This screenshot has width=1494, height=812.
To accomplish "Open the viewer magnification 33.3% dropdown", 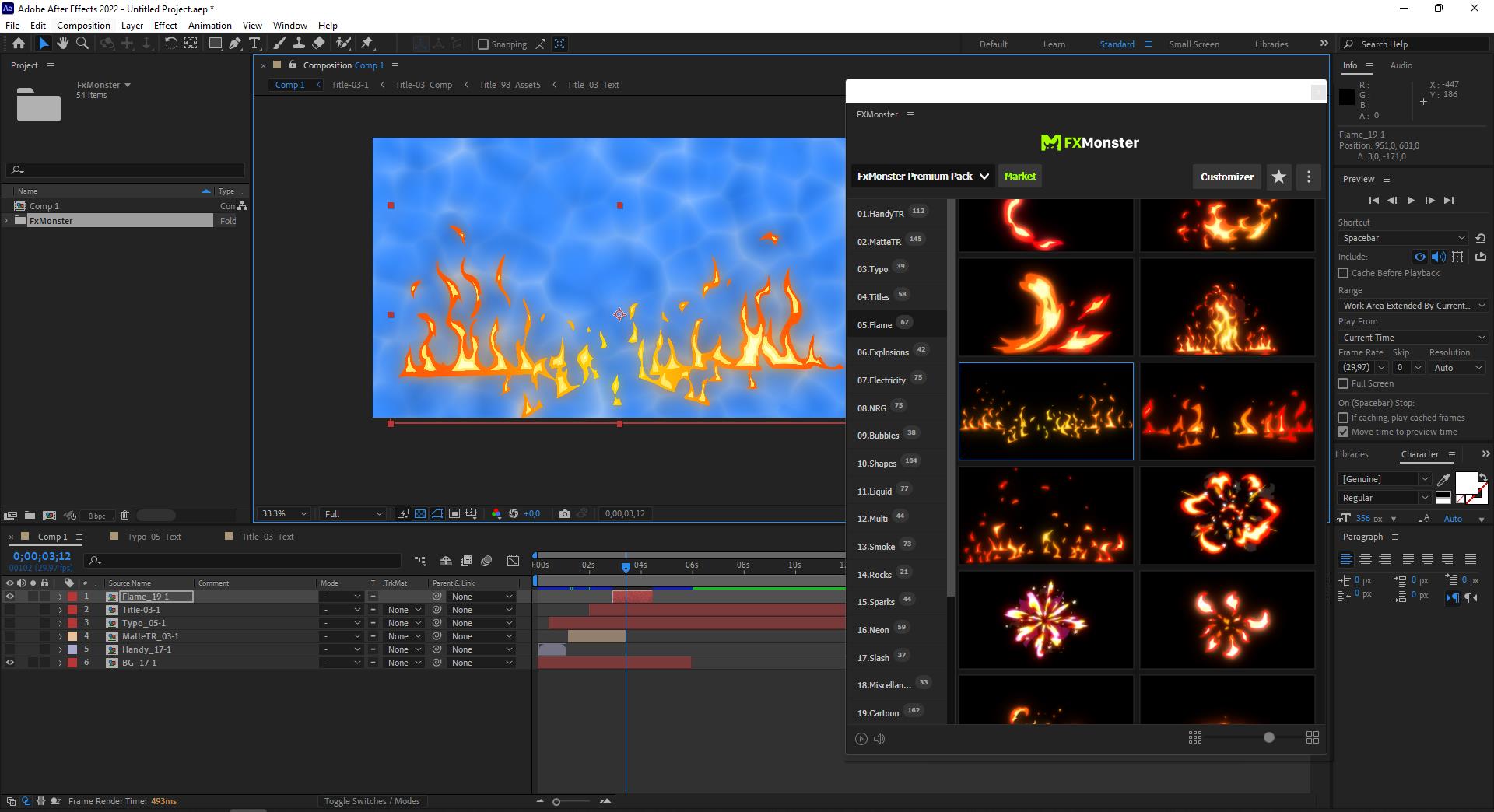I will 284,513.
